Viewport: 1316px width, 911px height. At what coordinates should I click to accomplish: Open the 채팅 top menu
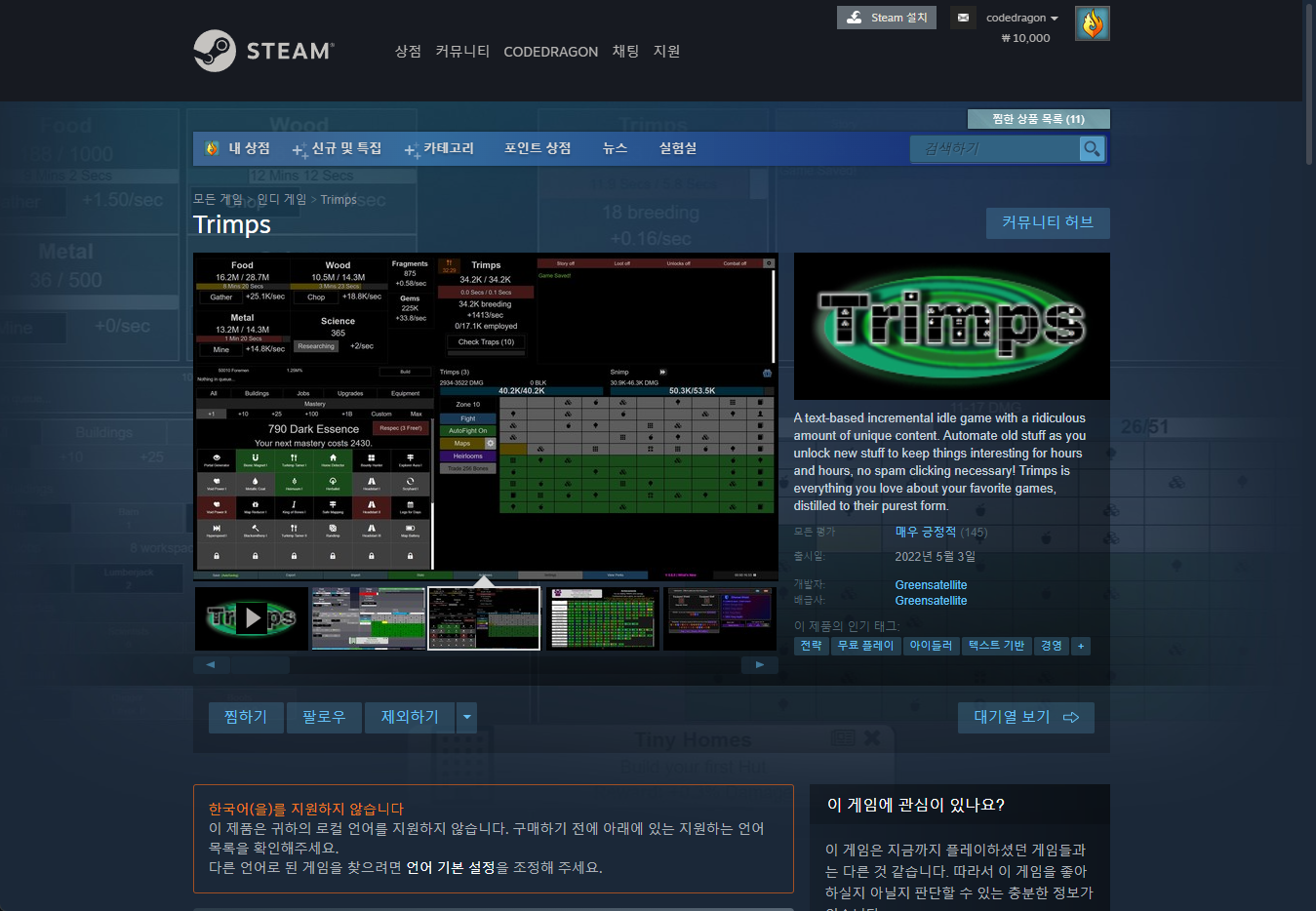point(625,51)
